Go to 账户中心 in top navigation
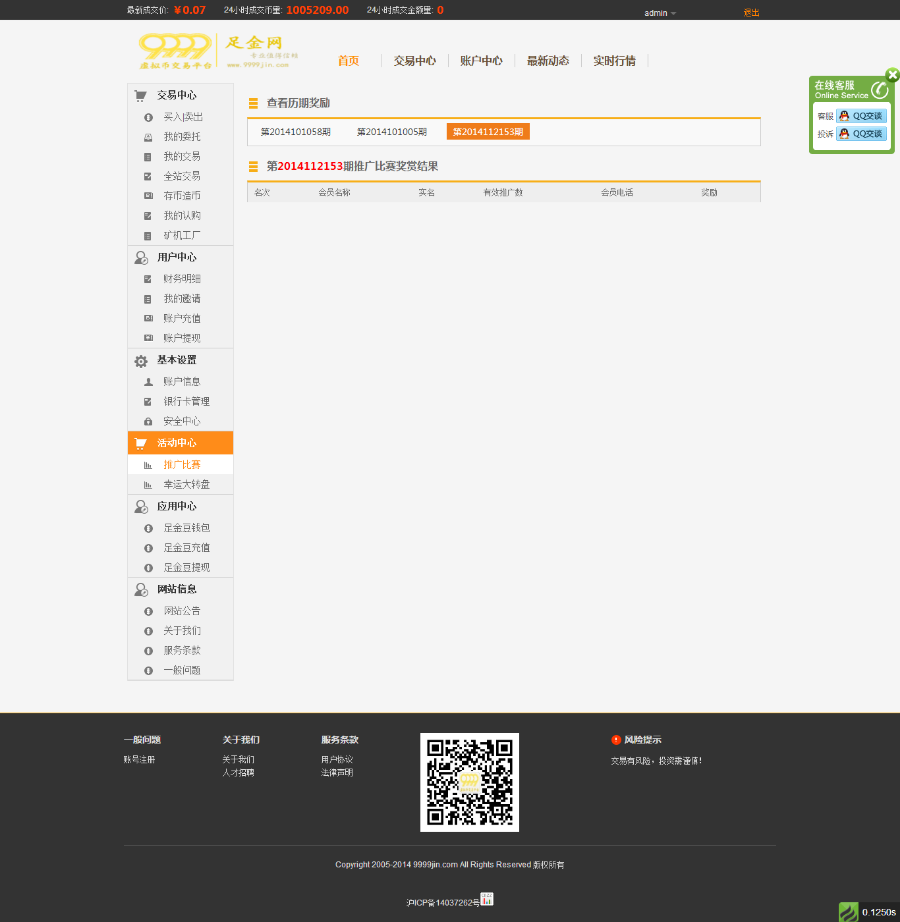This screenshot has width=900, height=922. point(481,61)
